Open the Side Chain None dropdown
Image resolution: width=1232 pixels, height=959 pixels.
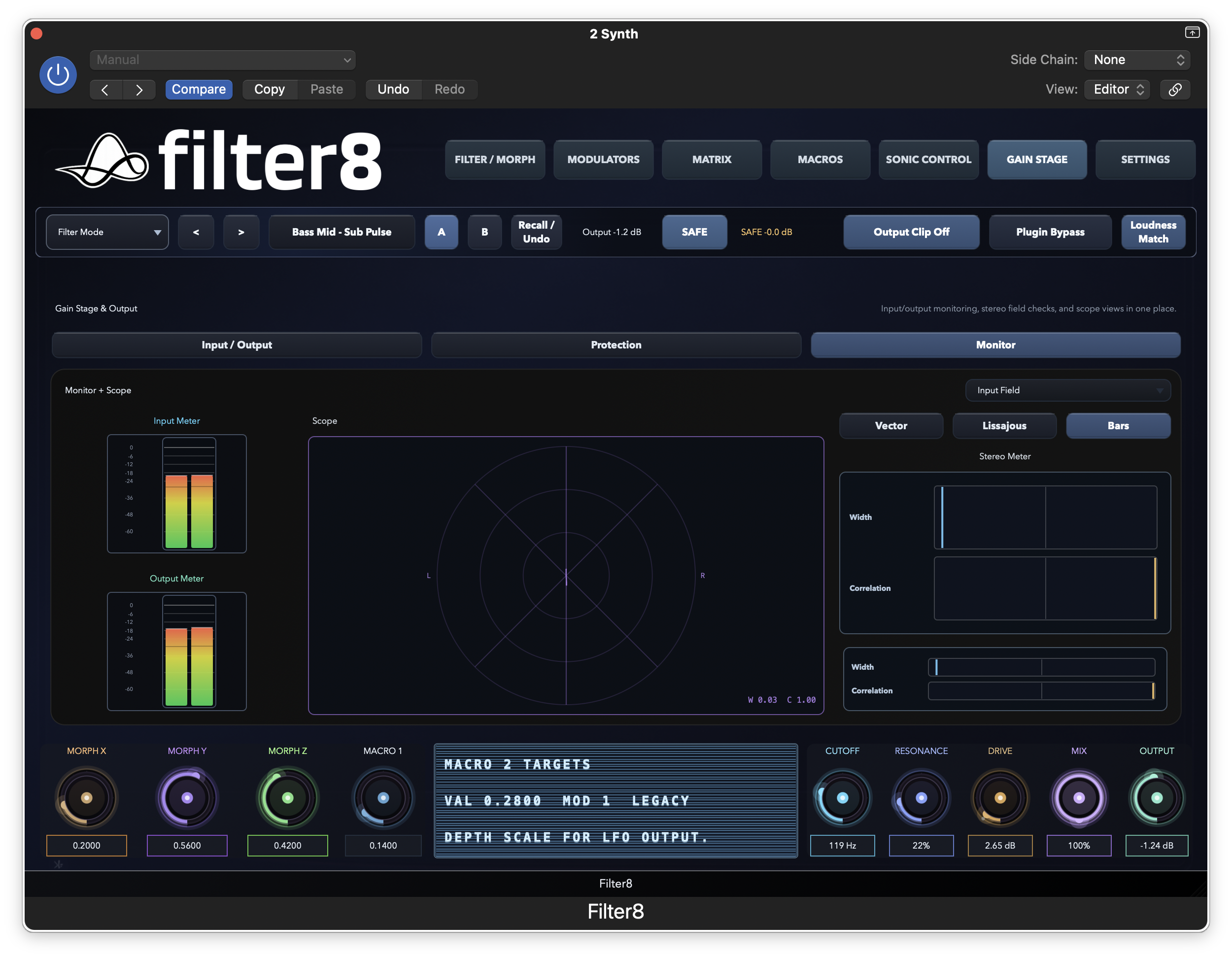pos(1137,60)
